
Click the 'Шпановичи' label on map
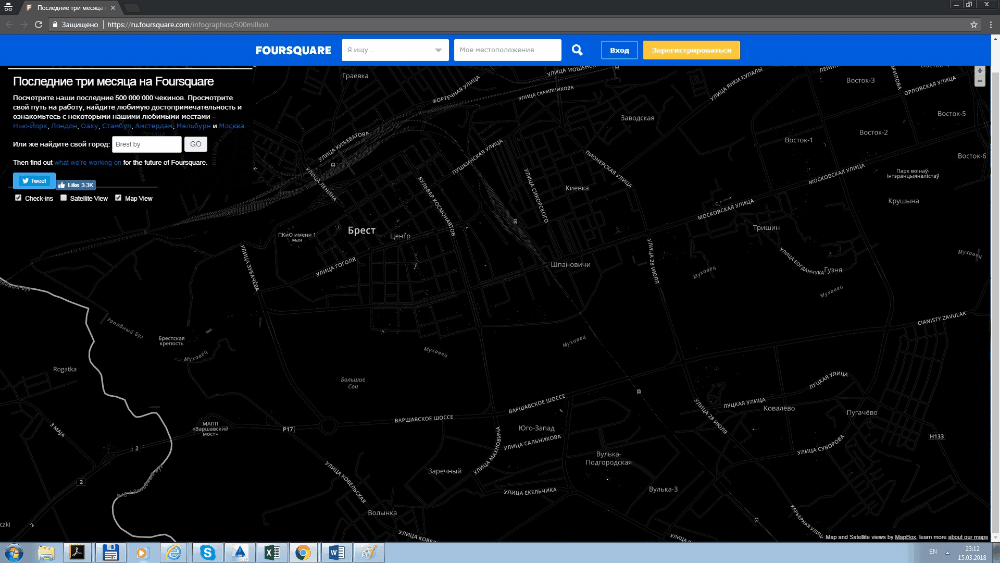click(570, 264)
